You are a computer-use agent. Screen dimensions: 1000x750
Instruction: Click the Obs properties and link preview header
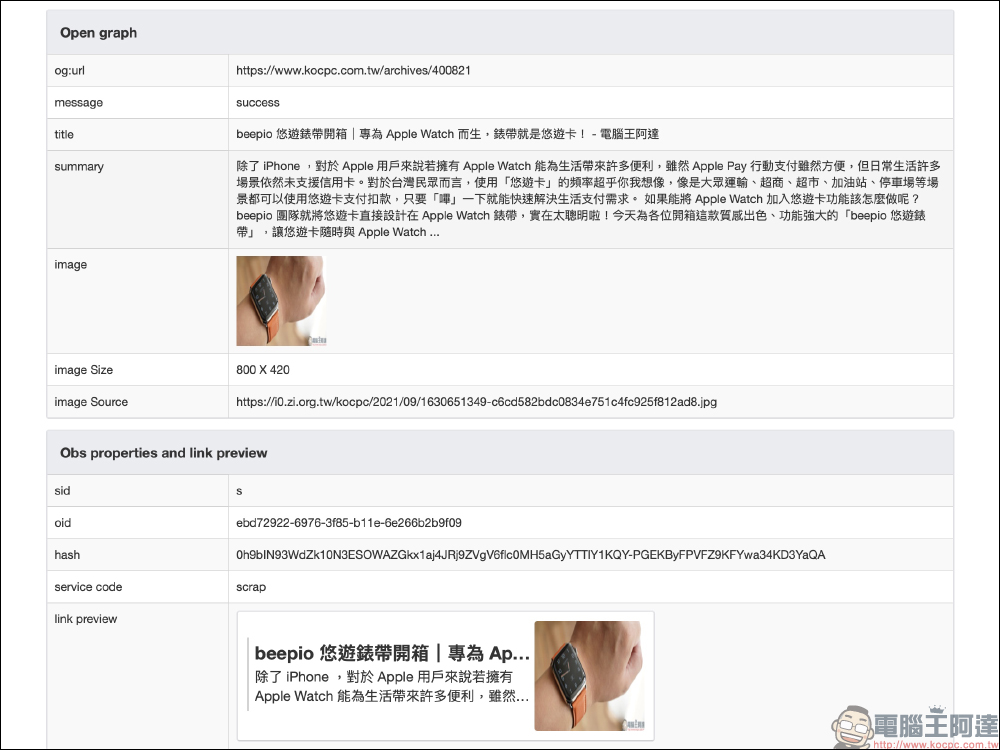coord(500,453)
